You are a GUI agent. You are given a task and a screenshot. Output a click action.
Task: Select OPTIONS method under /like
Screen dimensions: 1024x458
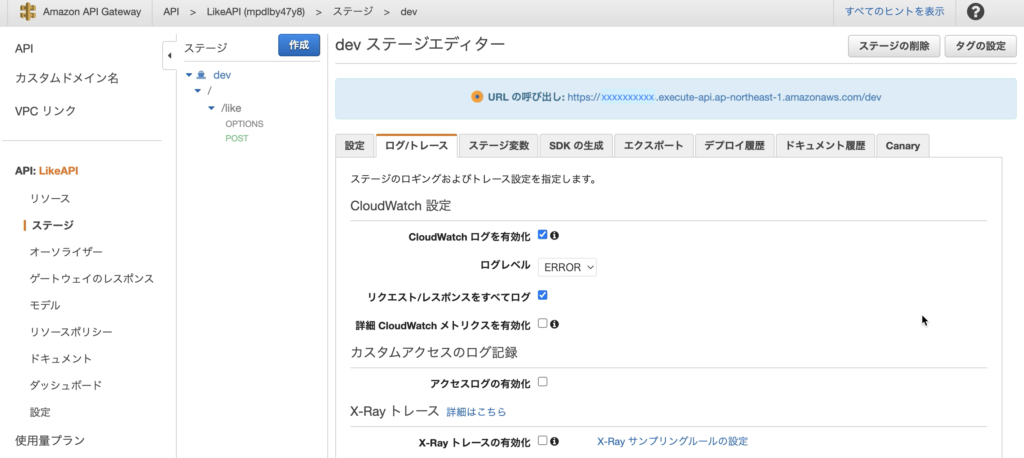pos(244,123)
